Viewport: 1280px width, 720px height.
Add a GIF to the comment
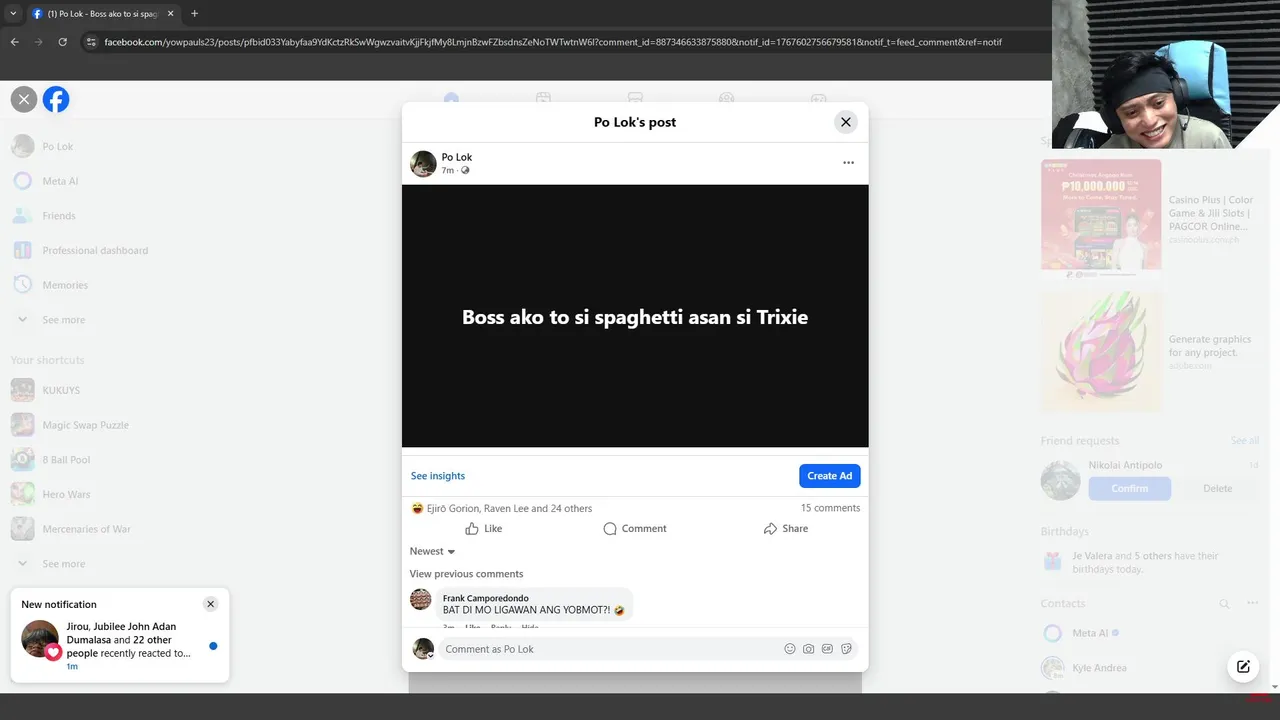click(827, 649)
